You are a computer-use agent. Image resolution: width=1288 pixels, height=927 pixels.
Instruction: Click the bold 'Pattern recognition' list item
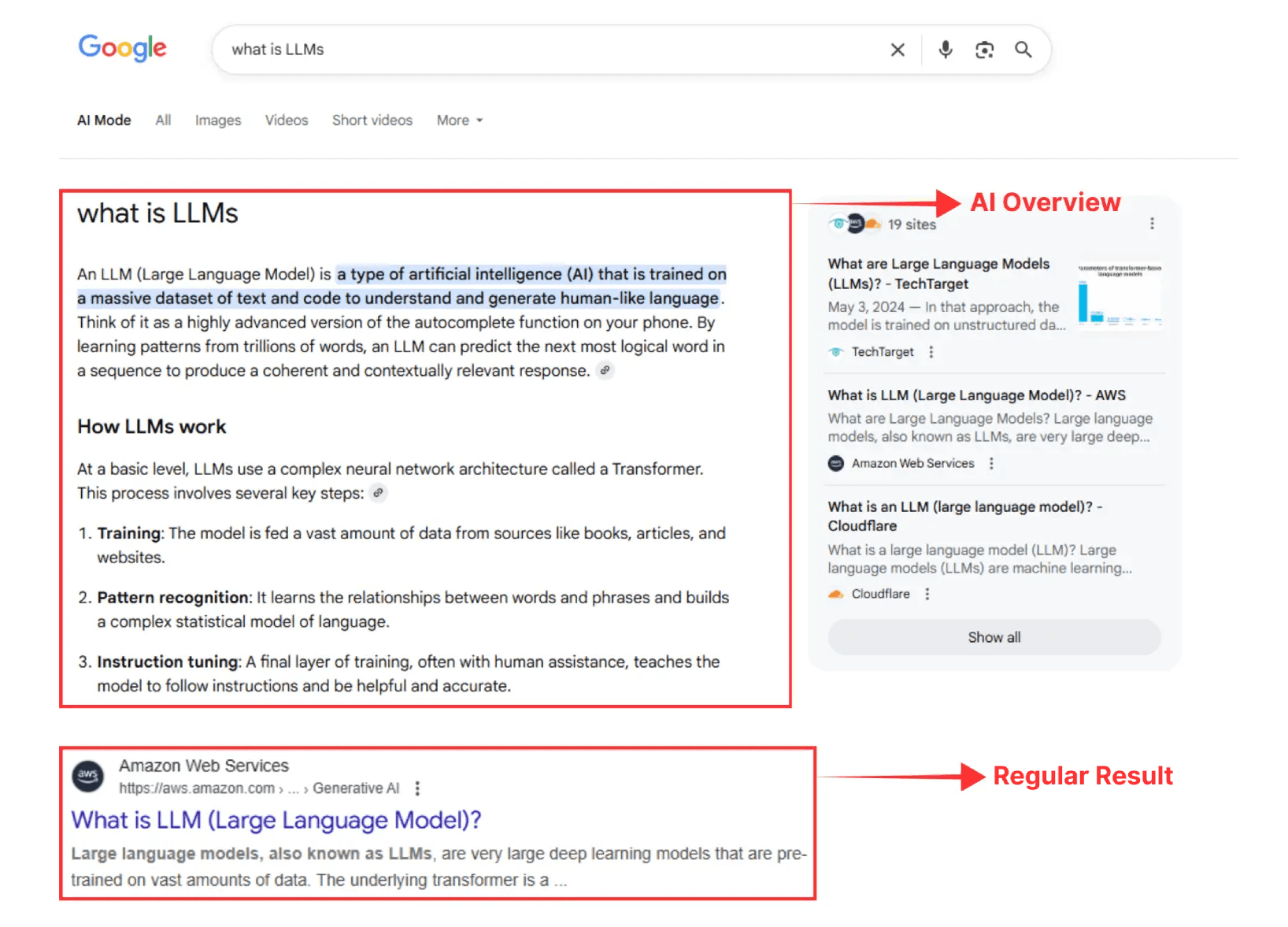pos(173,598)
